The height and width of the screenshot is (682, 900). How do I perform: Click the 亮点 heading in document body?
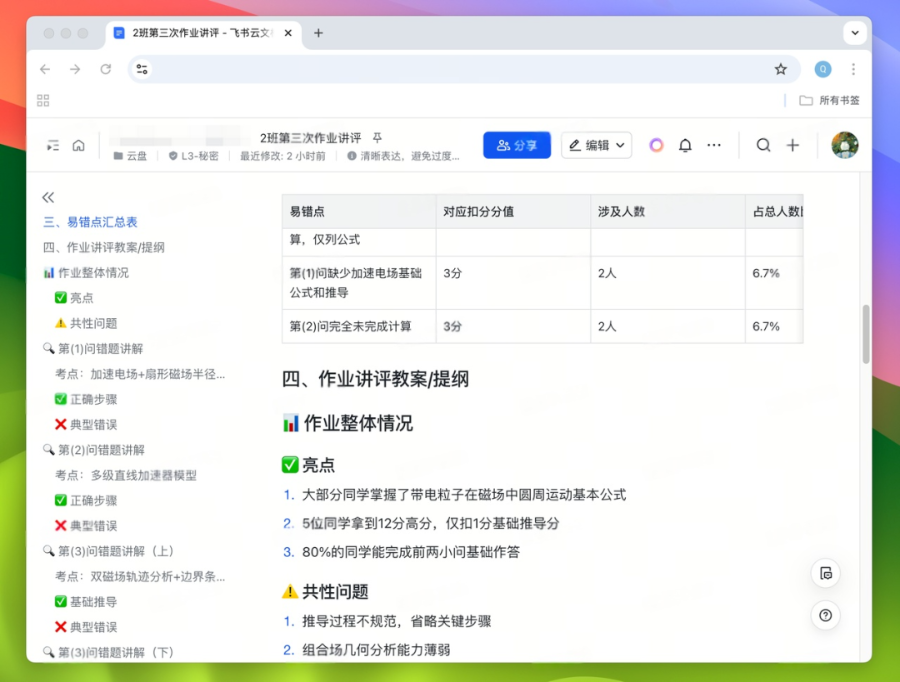point(308,465)
